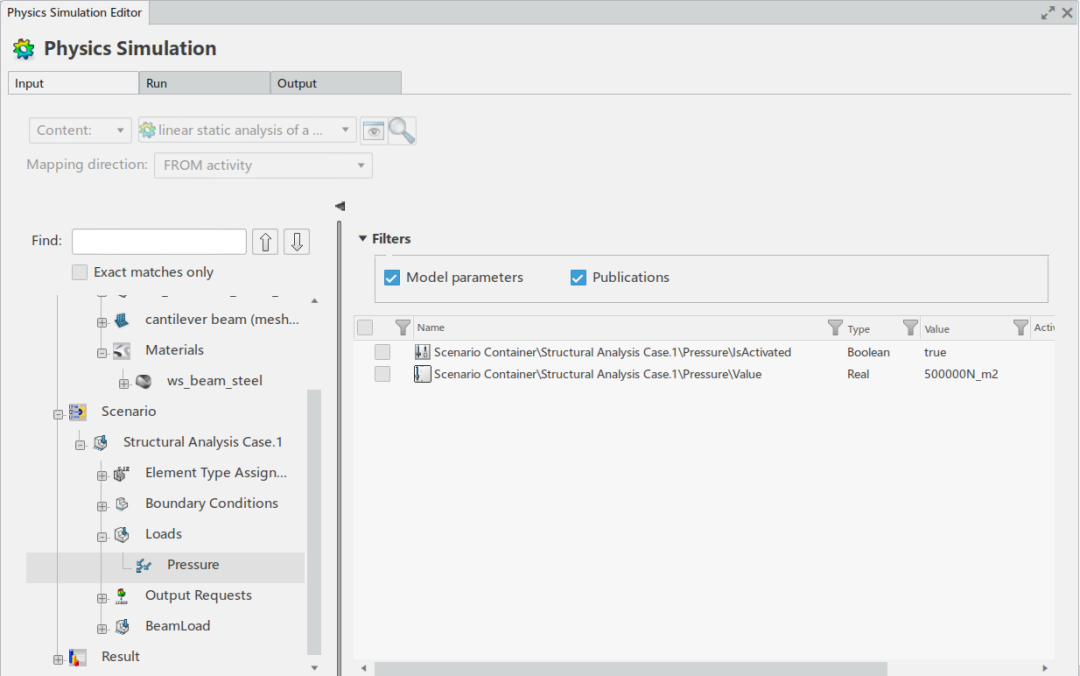Switch to the Run tab
This screenshot has height=676, width=1080.
(205, 83)
